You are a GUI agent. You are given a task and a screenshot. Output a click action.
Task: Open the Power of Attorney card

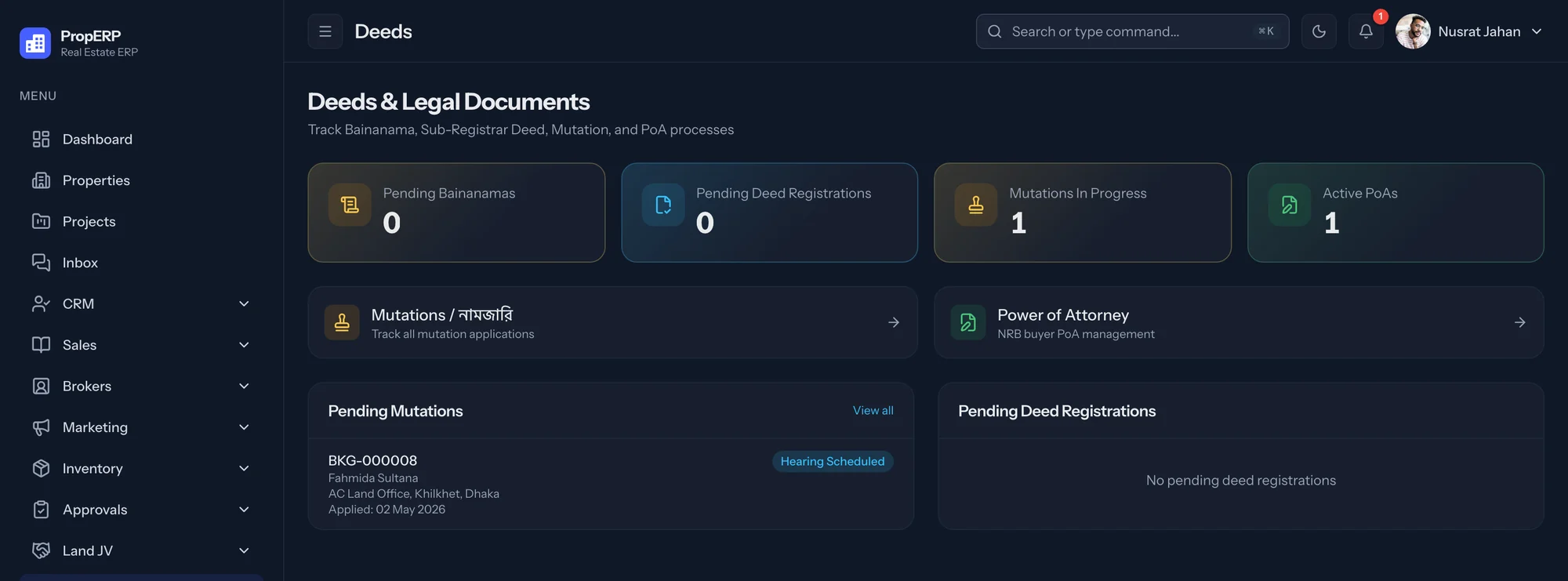[1239, 322]
